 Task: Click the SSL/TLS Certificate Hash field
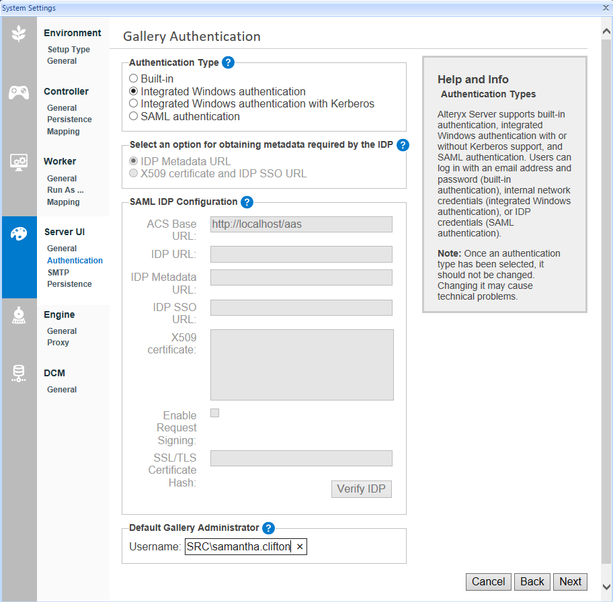pyautogui.click(x=301, y=458)
